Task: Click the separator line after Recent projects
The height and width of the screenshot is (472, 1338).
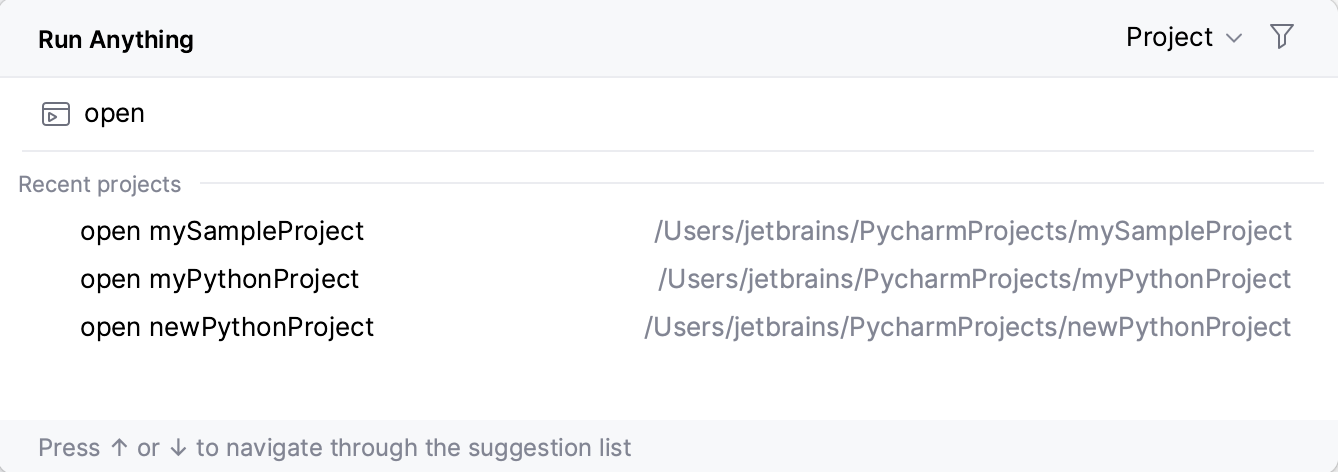Action: tap(760, 184)
